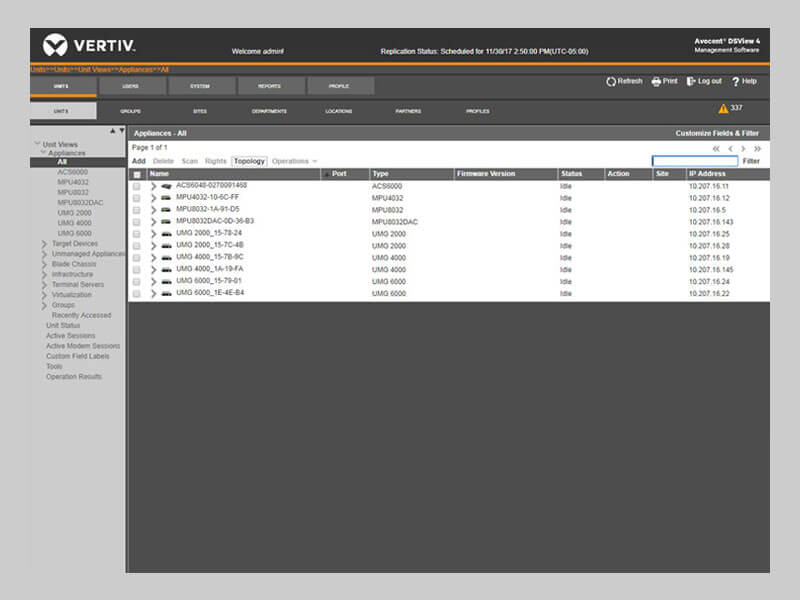Click the Print icon
Viewport: 800px width, 600px height.
[x=656, y=82]
